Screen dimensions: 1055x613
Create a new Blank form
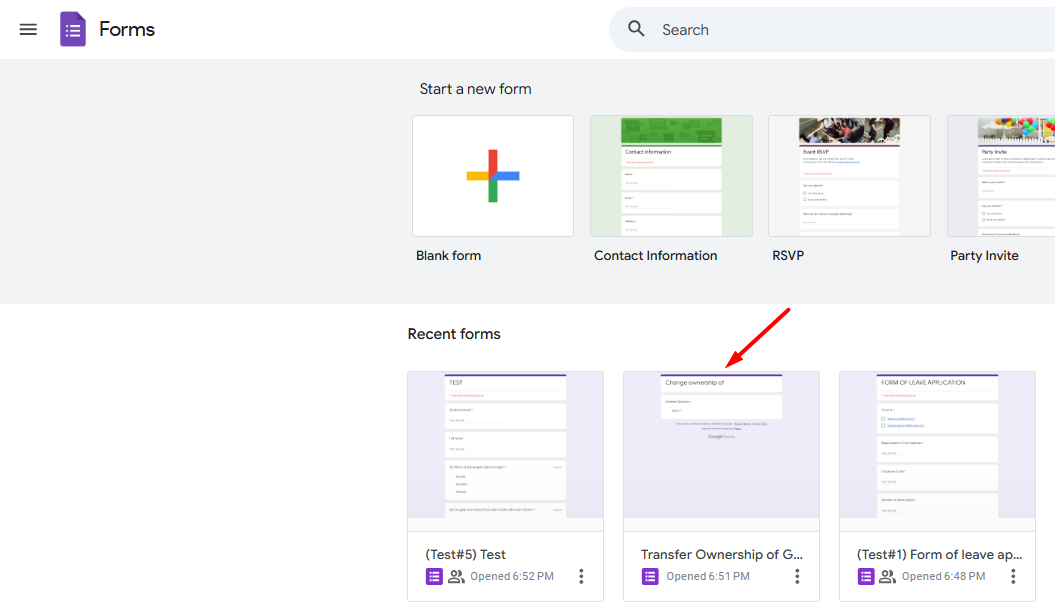(x=493, y=176)
